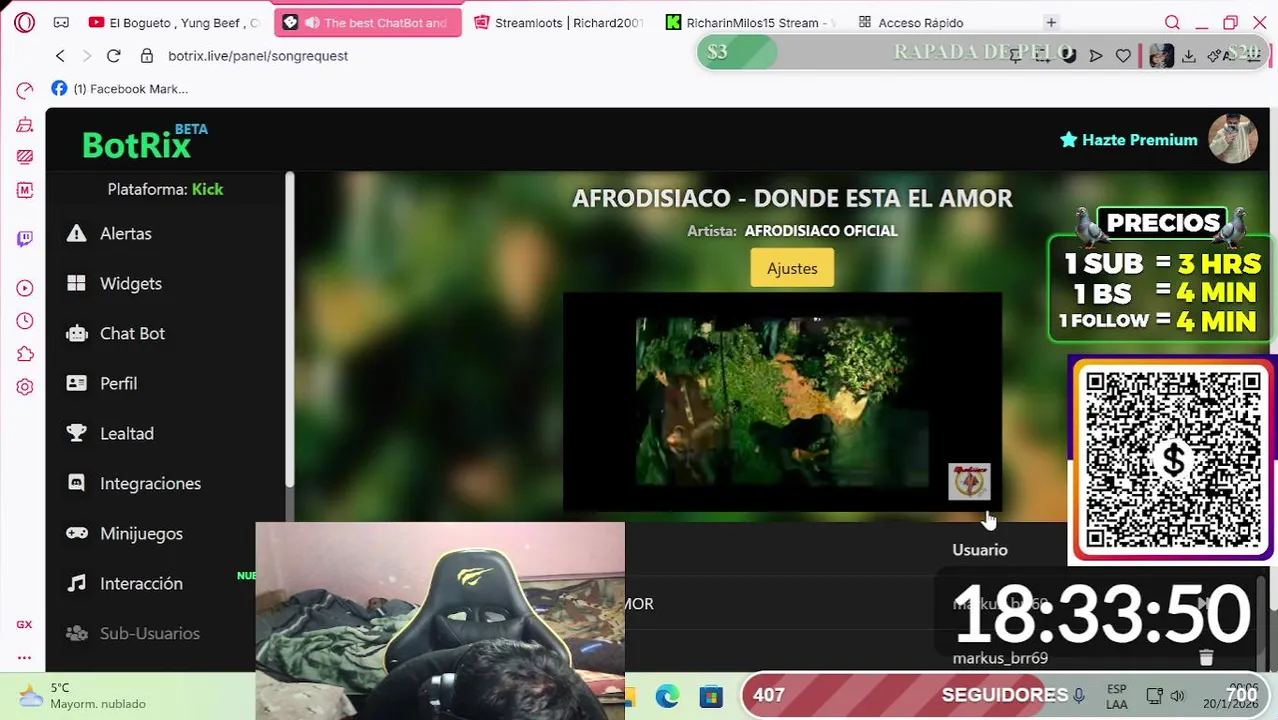Open the taskbar volume speaker icon
The image size is (1278, 720).
tap(1178, 696)
